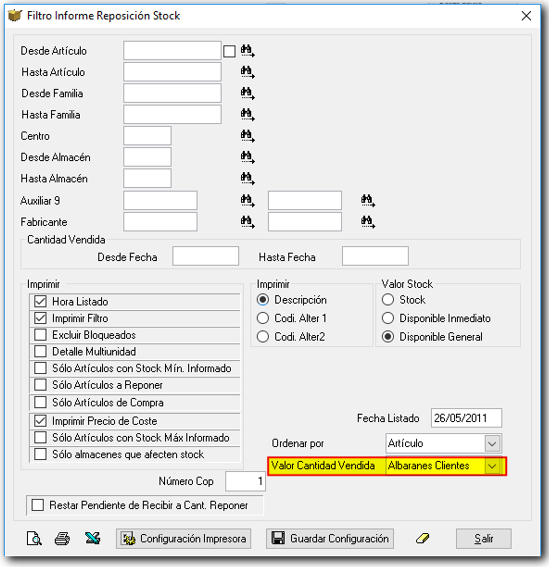549x567 pixels.
Task: Choose the Disponible Inmediato stock value
Action: pyautogui.click(x=388, y=318)
